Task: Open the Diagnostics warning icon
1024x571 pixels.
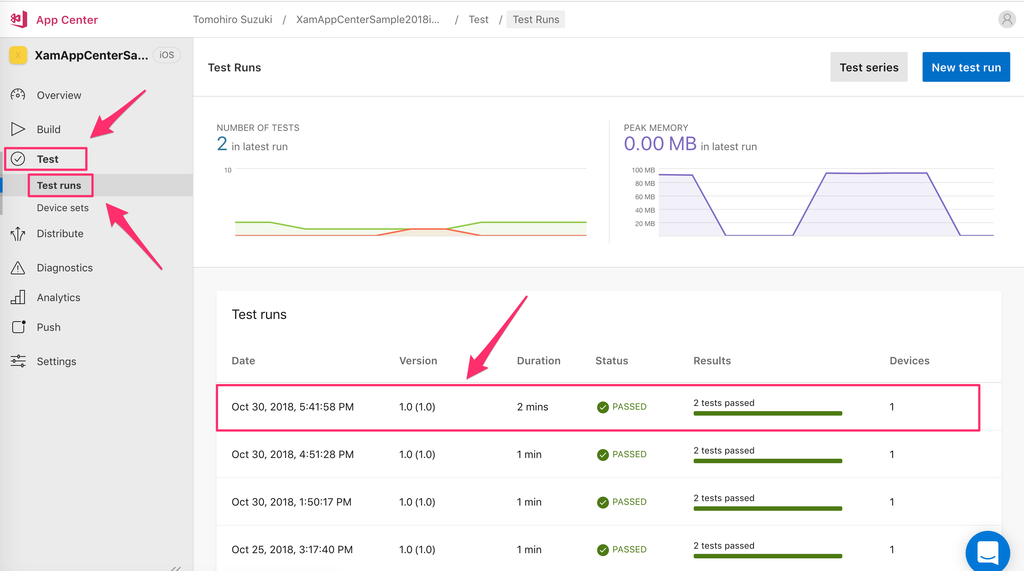Action: 18,268
